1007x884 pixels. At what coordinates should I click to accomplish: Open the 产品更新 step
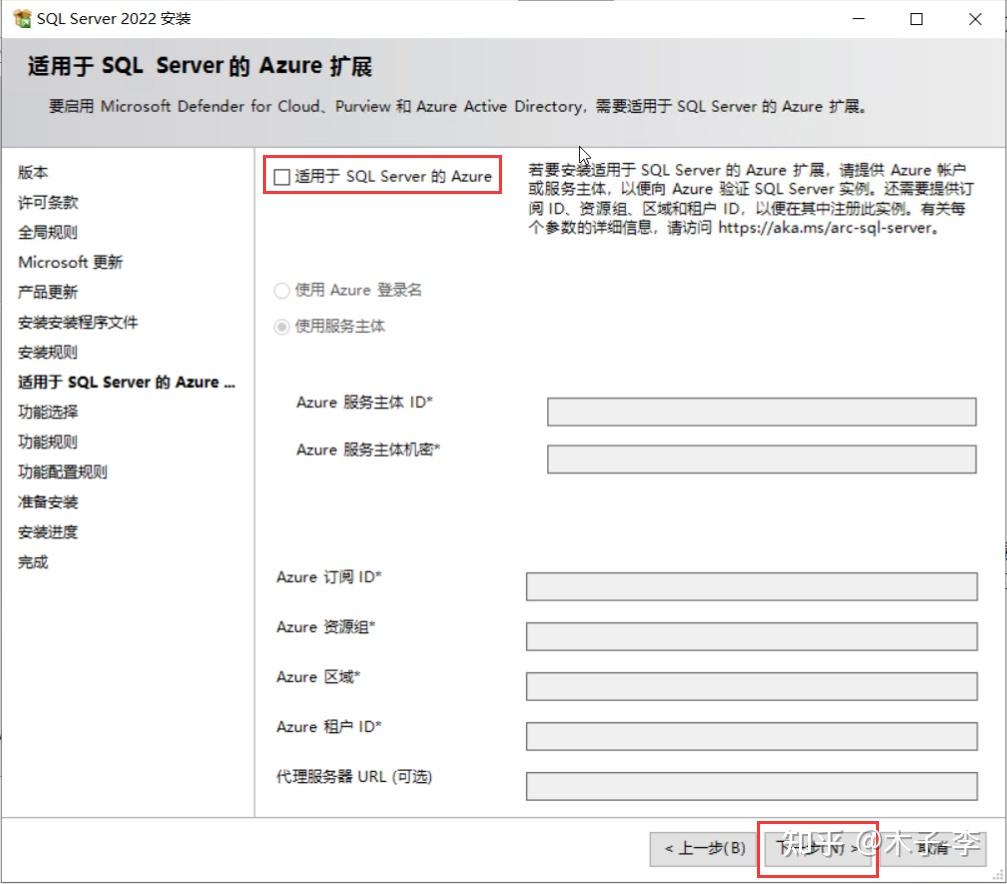46,292
